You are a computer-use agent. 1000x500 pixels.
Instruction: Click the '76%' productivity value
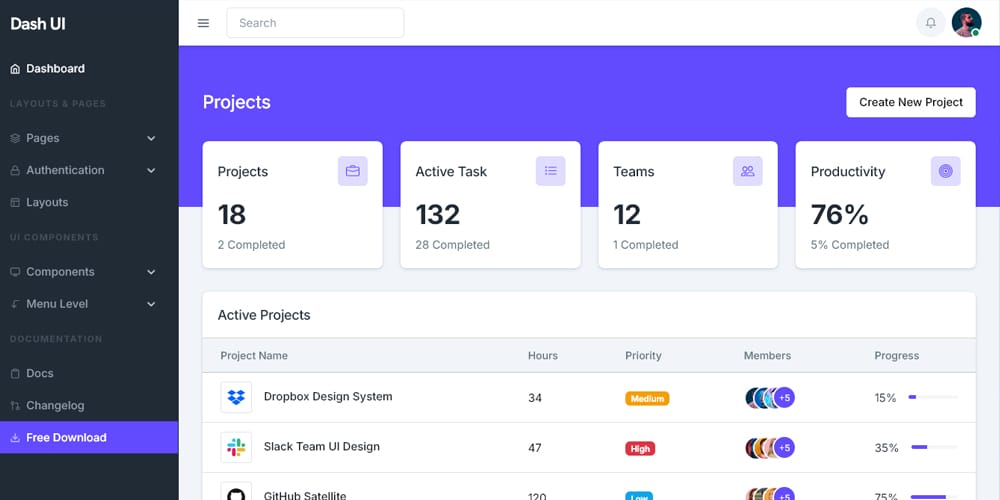point(839,214)
